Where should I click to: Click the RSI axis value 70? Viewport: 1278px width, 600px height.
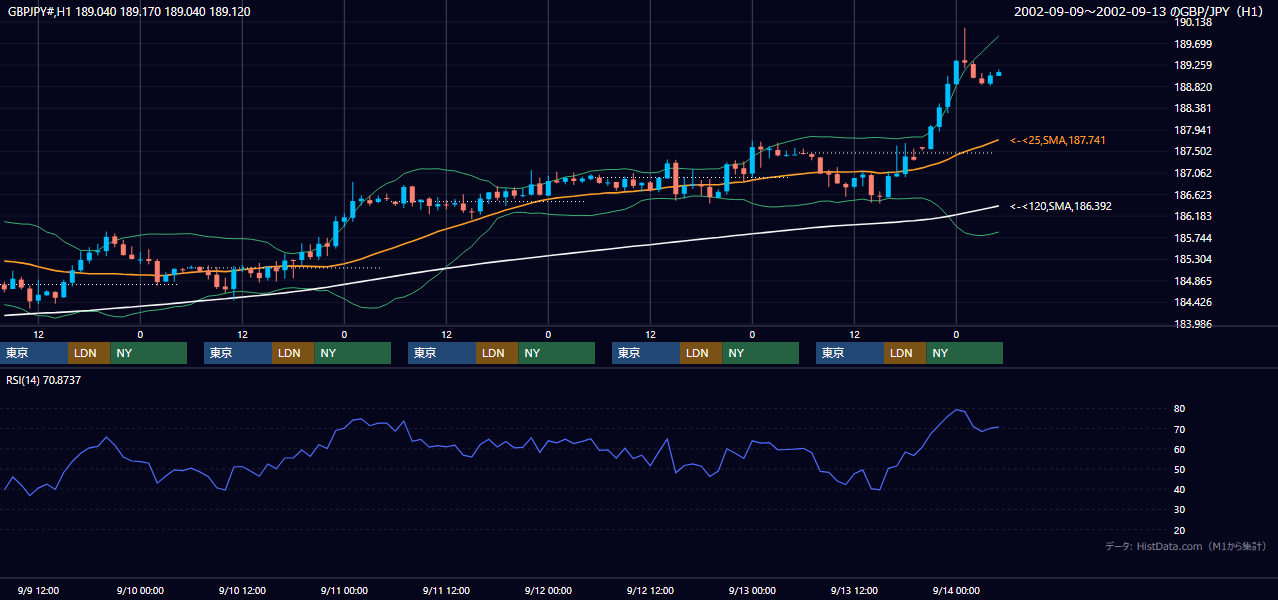(x=1180, y=430)
